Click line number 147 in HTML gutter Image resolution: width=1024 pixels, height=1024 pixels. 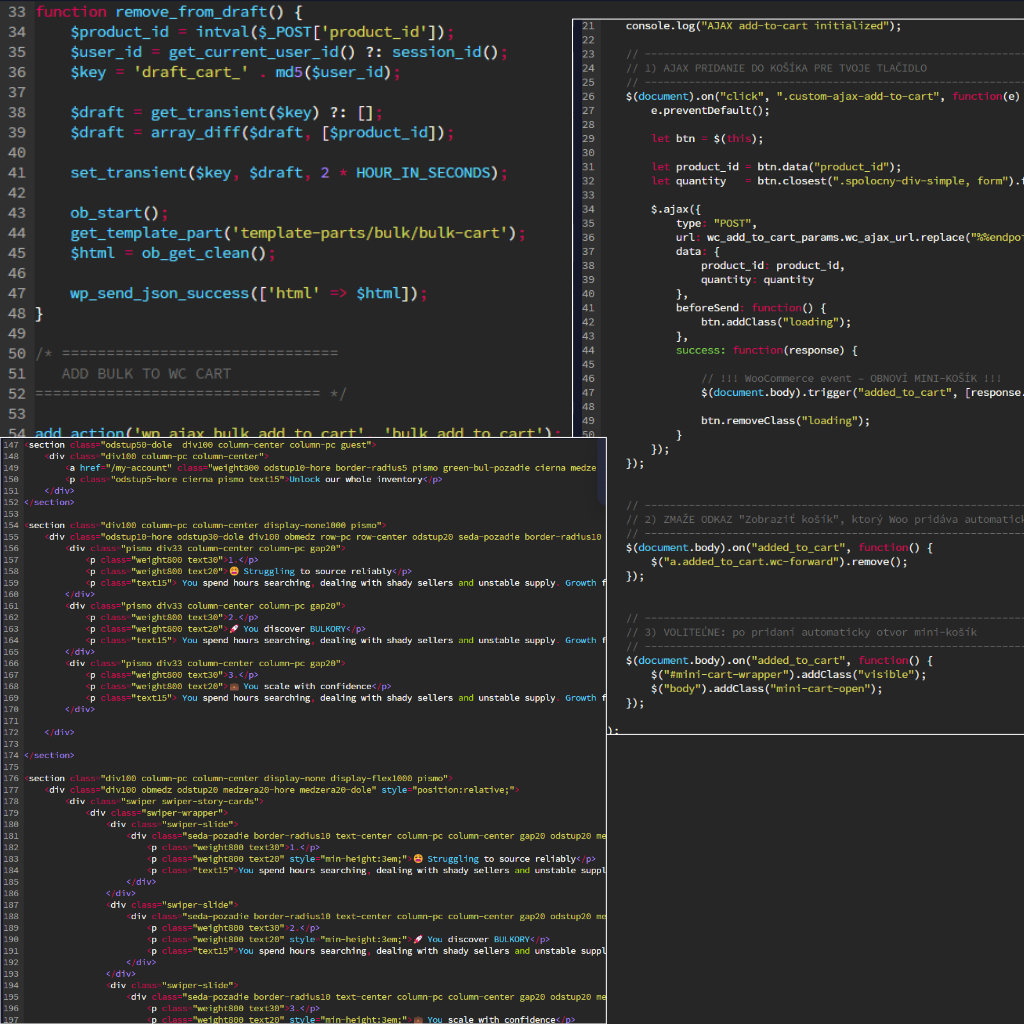point(12,444)
